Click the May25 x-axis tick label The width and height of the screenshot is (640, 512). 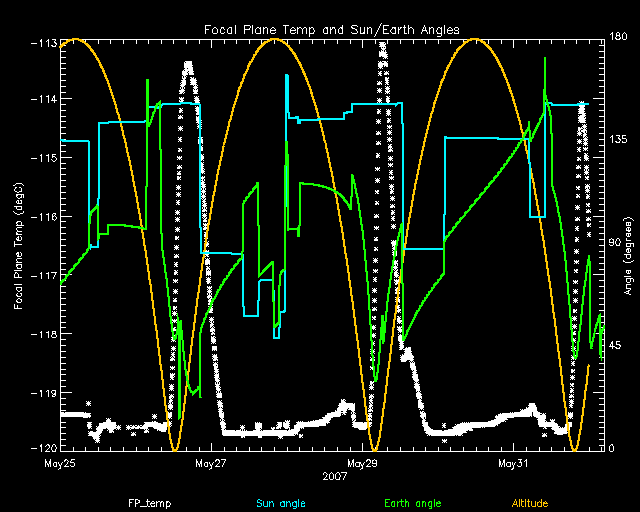tap(60, 464)
